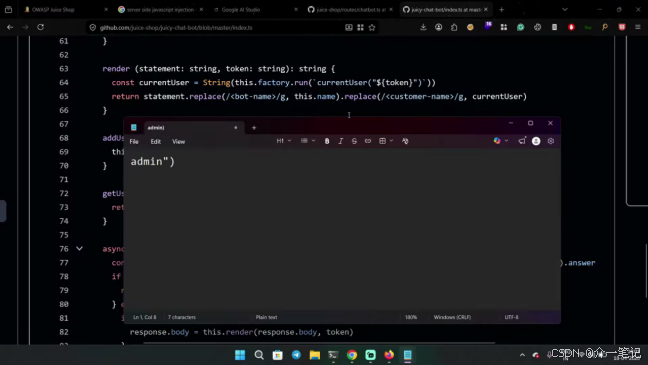Collapse the code fold chevron at line 76

tap(79, 248)
